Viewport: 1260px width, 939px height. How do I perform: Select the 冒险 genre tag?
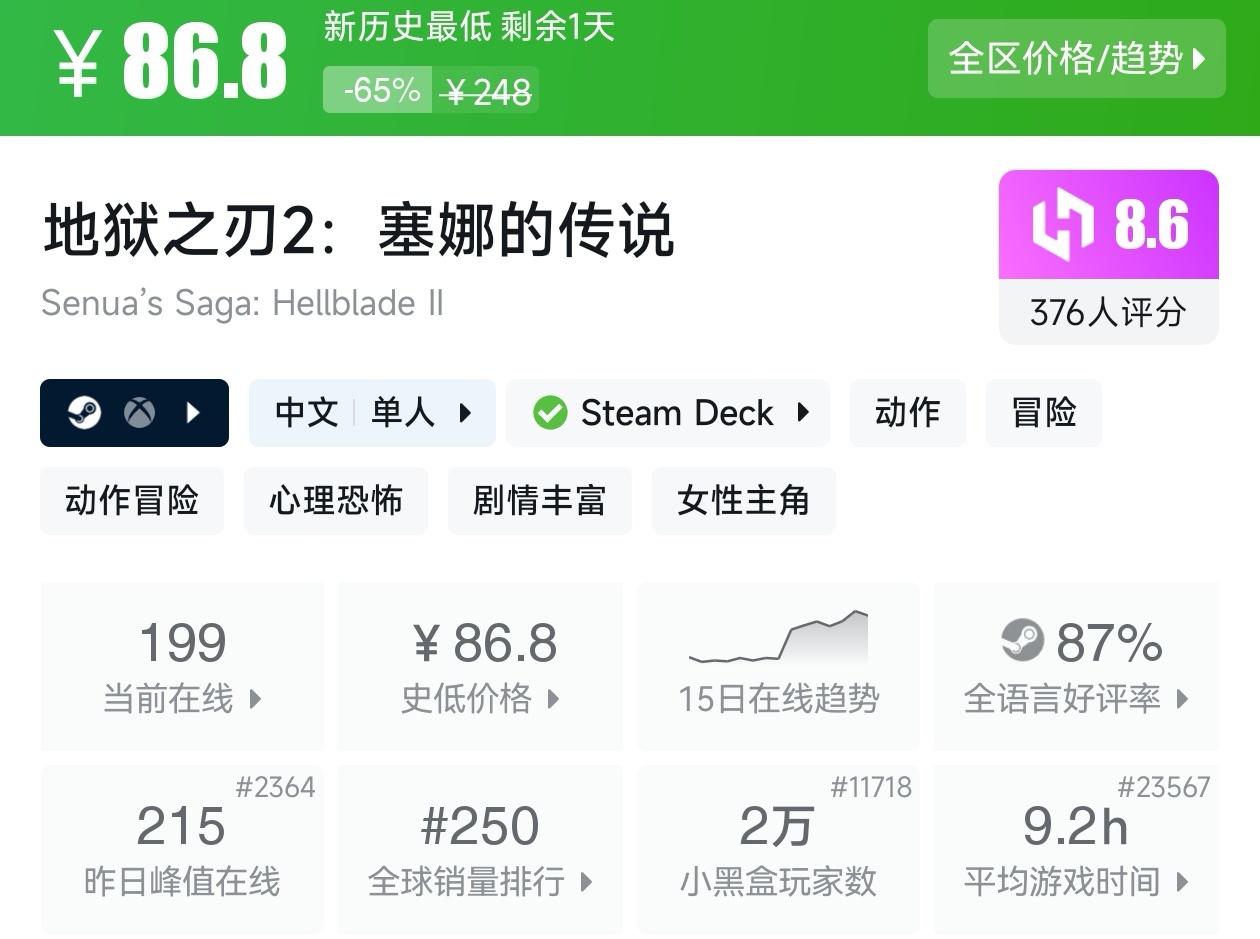coord(1043,412)
